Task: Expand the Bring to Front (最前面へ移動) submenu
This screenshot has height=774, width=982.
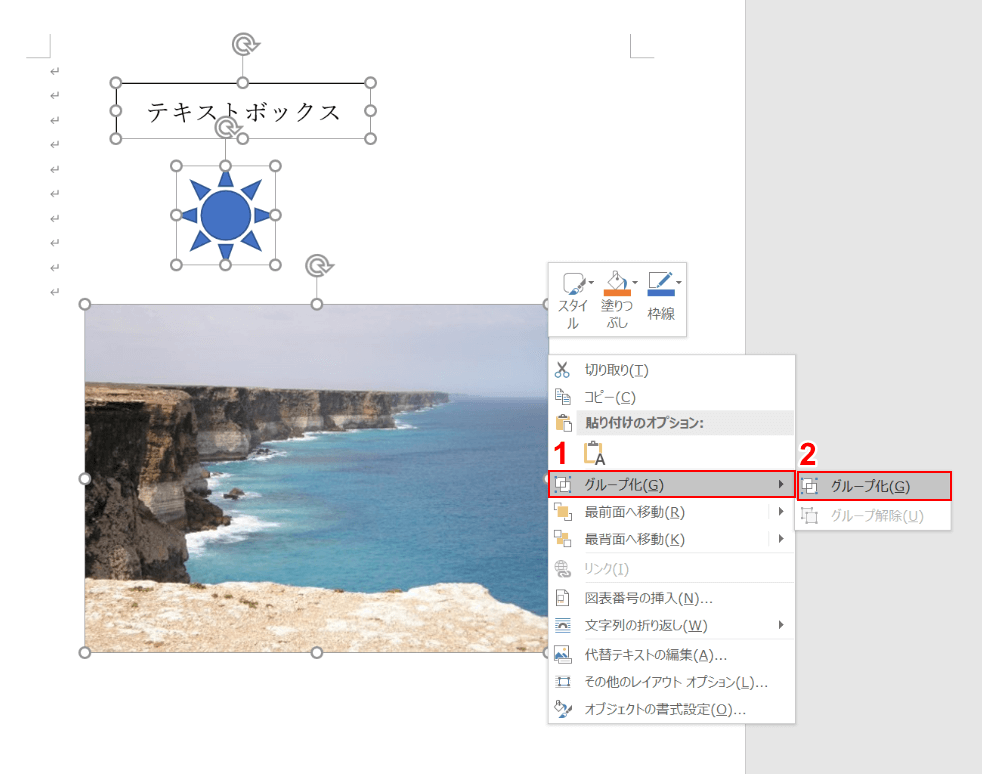Action: 781,512
